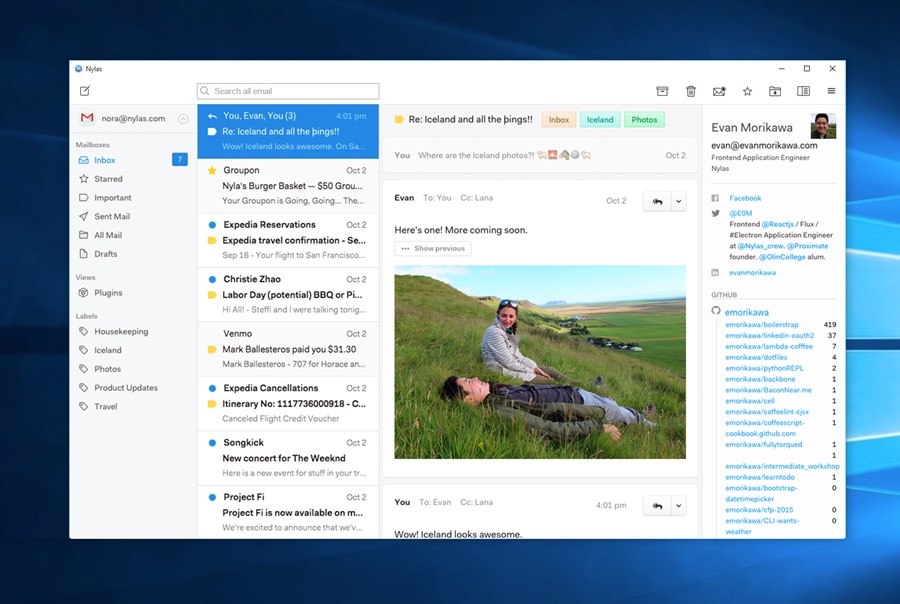Open Evan's GitHub profile emorikawa
The image size is (900, 604).
747,312
